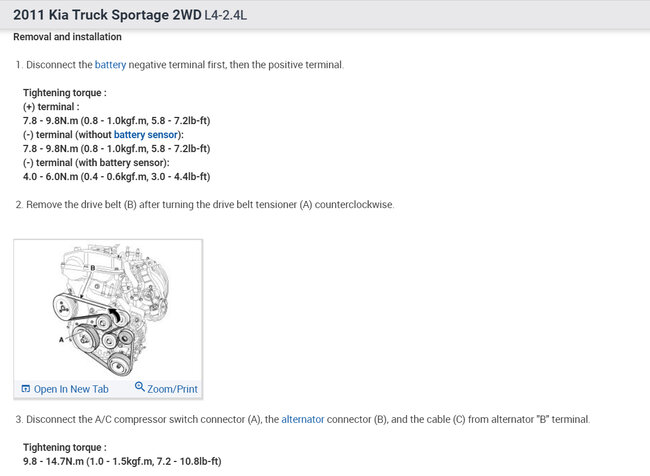Image resolution: width=650 pixels, height=476 pixels.
Task: Click the Zoom/Print text link
Action: [172, 389]
